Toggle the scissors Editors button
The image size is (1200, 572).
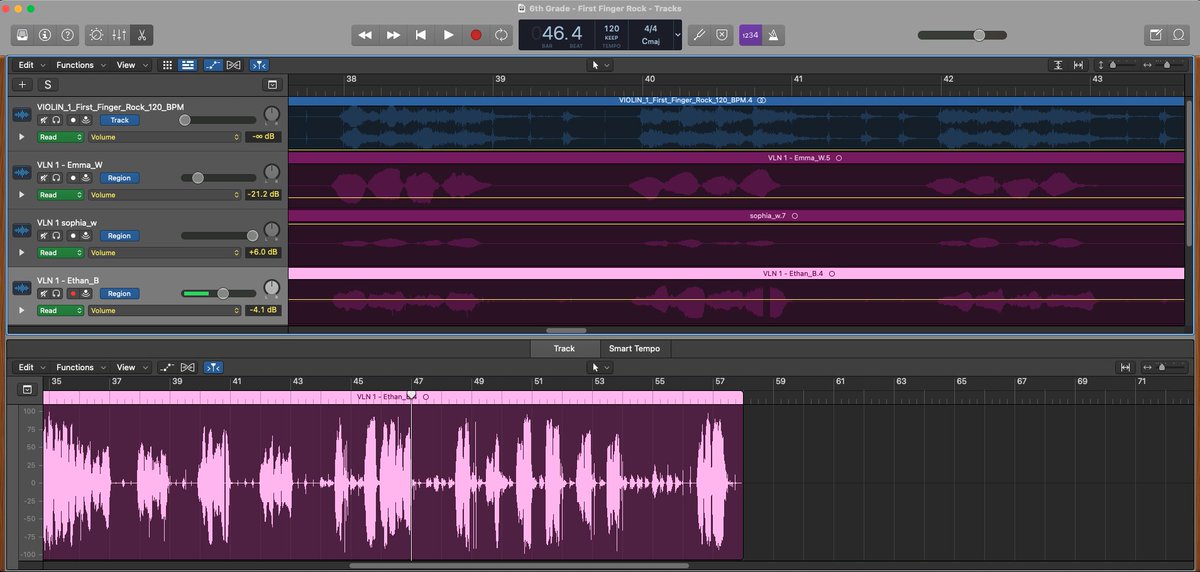tap(142, 34)
